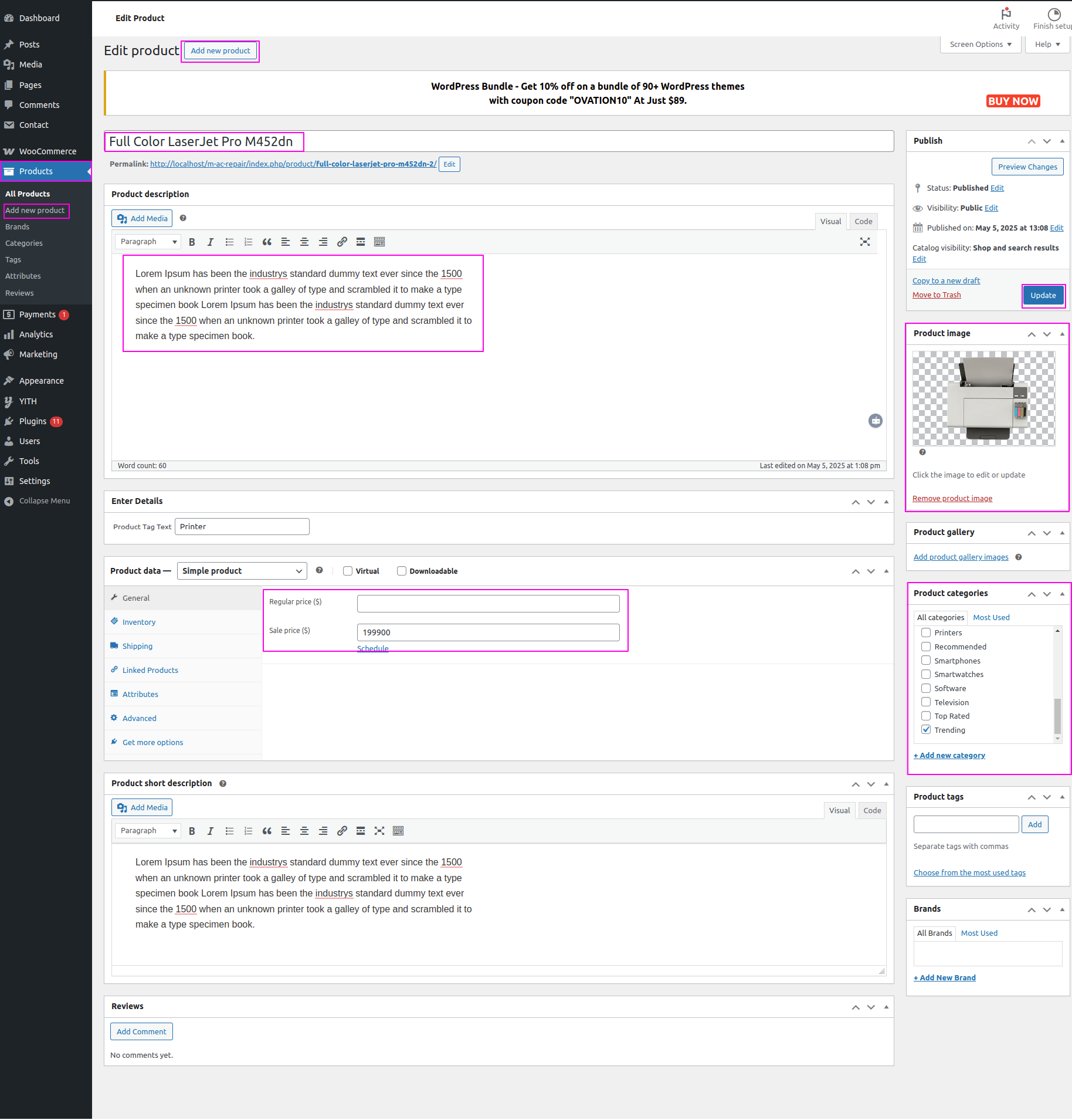Collapse the Publish panel toggle arrow
The image size is (1072, 1120).
click(x=1062, y=141)
